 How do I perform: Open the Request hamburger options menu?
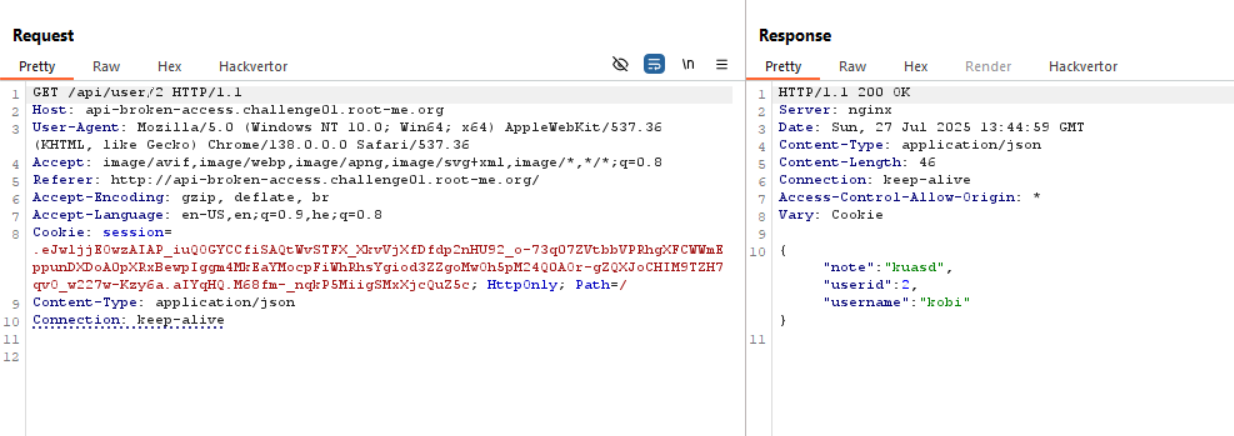(x=721, y=64)
